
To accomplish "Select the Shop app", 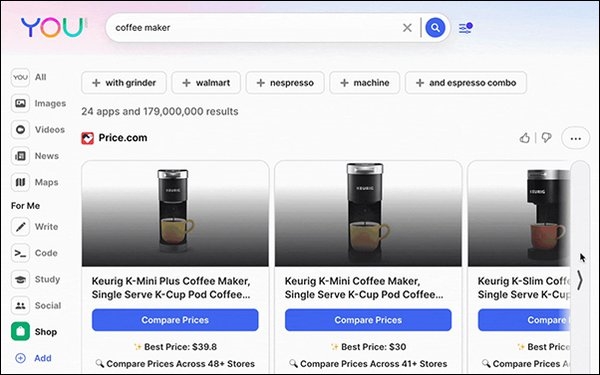I will tap(34, 332).
